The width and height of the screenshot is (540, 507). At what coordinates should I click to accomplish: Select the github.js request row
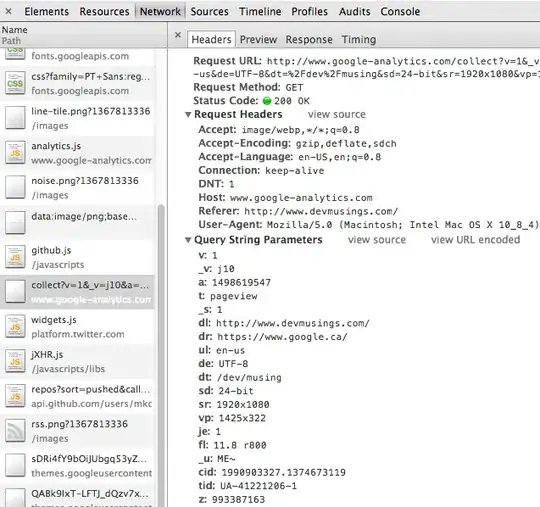tap(77, 257)
